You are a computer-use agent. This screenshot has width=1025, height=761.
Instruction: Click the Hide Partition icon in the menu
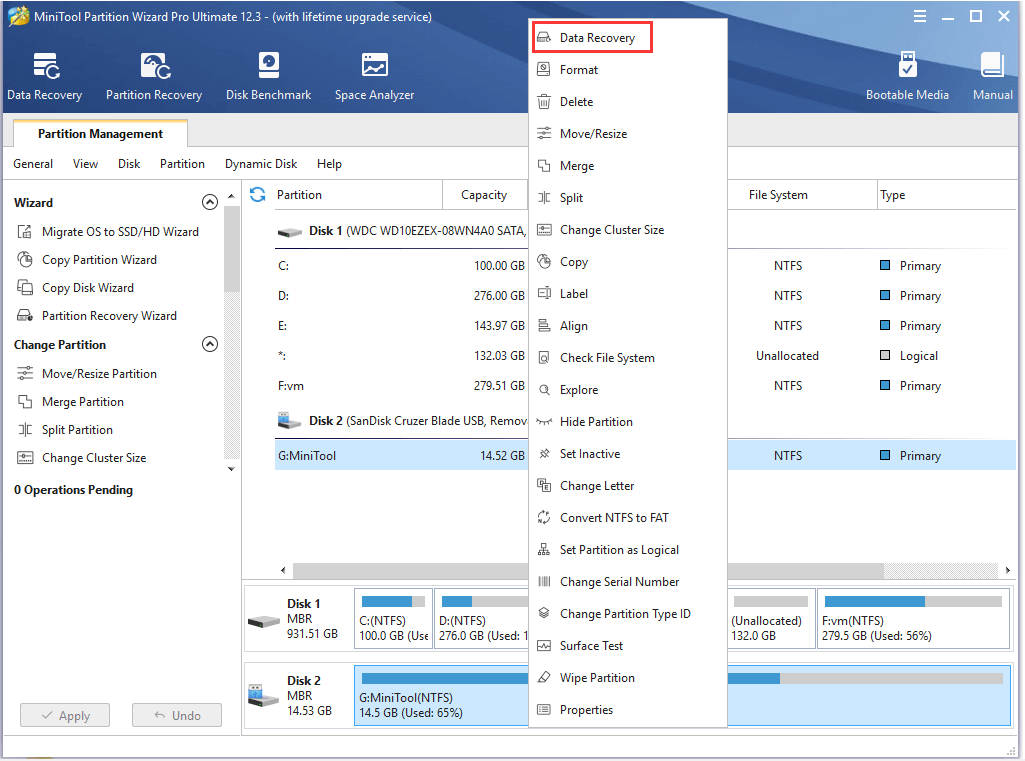(x=544, y=422)
